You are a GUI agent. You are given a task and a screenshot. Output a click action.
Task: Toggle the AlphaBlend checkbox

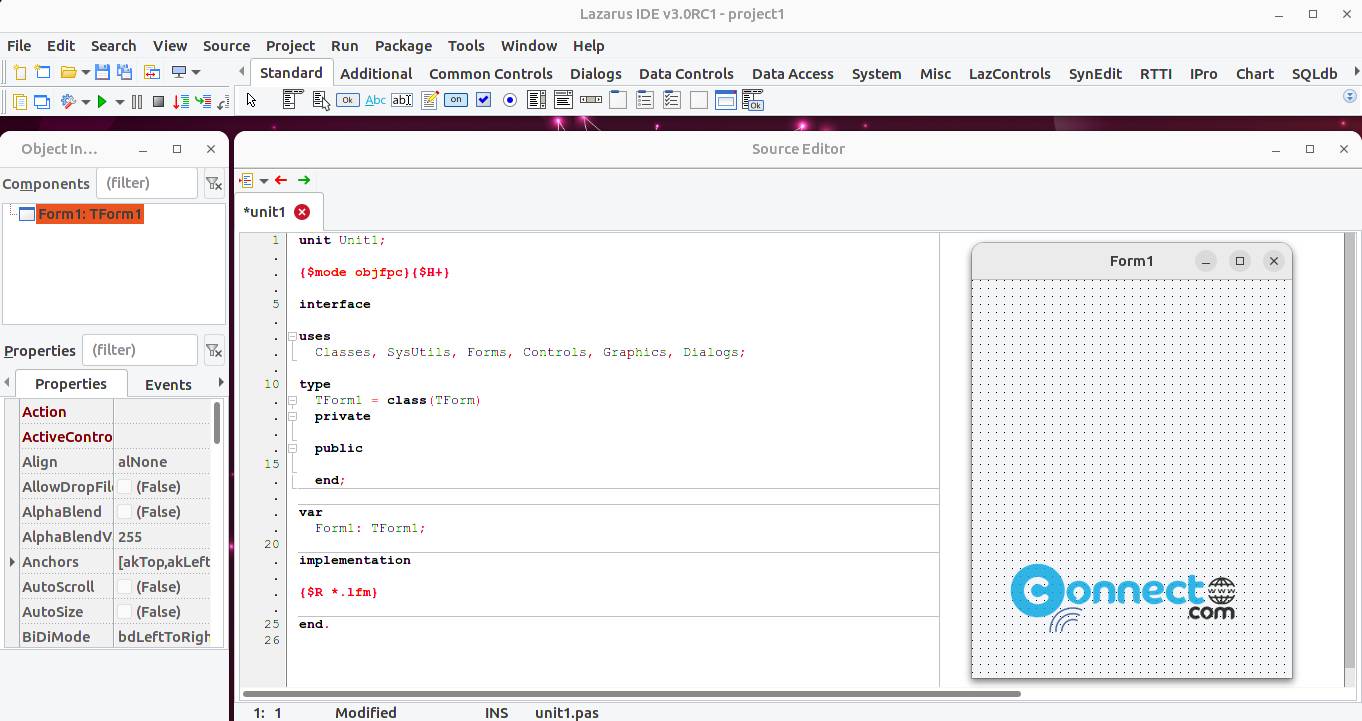125,512
